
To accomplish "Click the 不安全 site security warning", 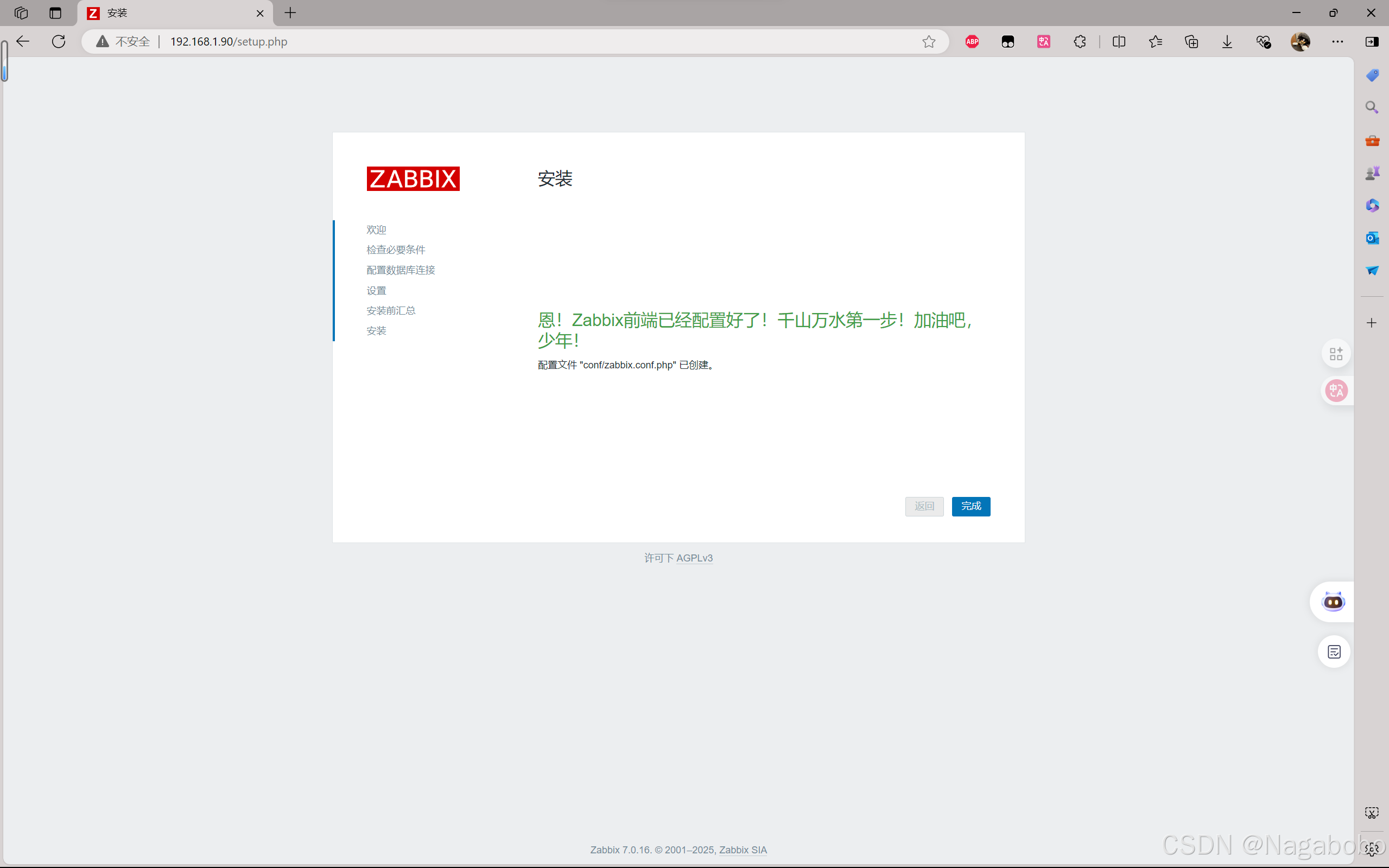I will click(123, 41).
